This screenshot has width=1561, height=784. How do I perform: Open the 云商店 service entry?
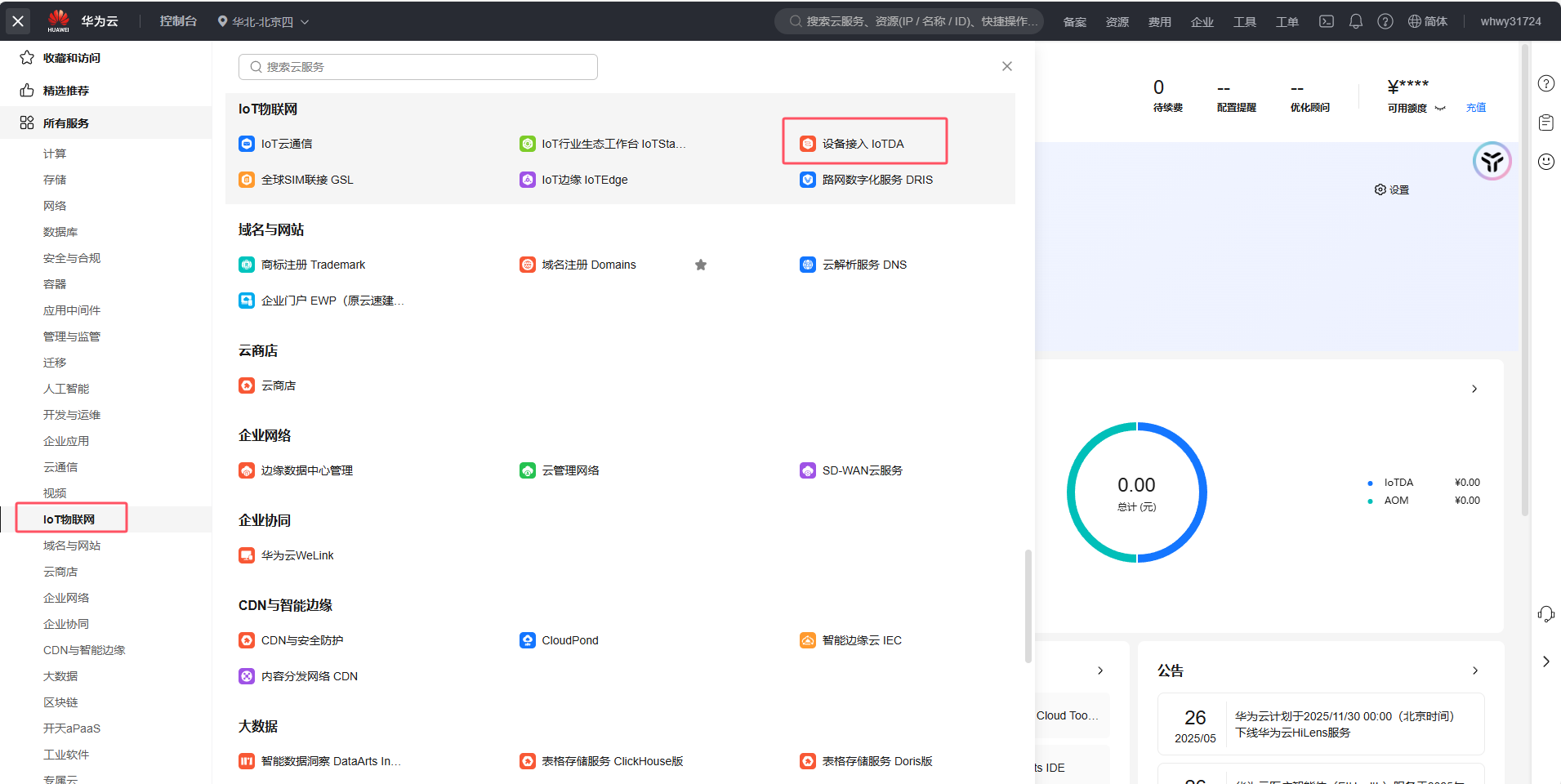click(x=267, y=385)
